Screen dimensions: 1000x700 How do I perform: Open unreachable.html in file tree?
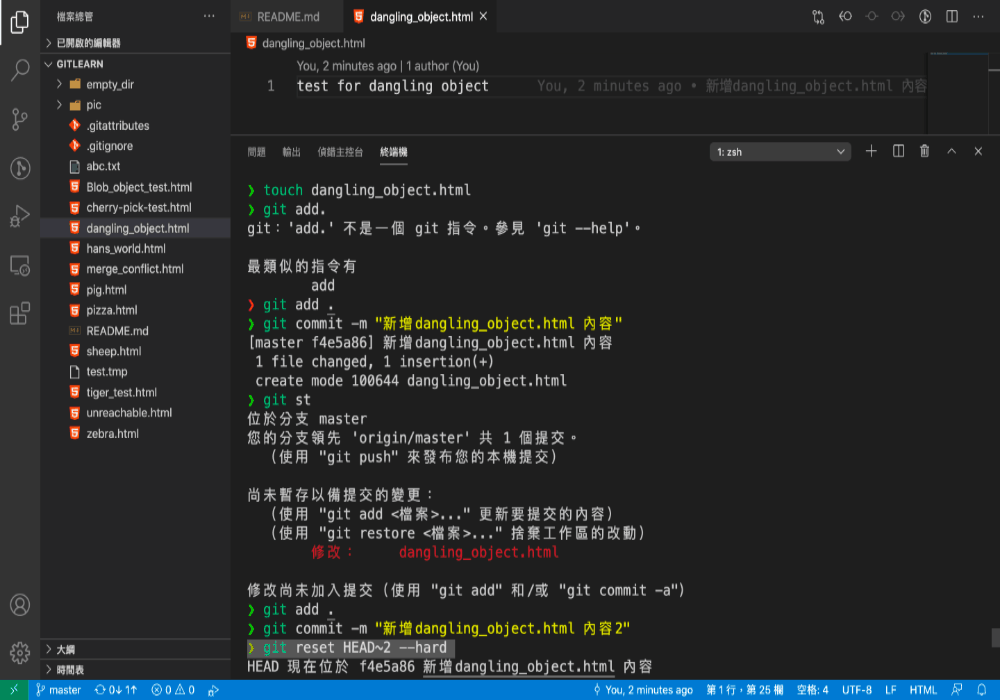pyautogui.click(x=135, y=412)
